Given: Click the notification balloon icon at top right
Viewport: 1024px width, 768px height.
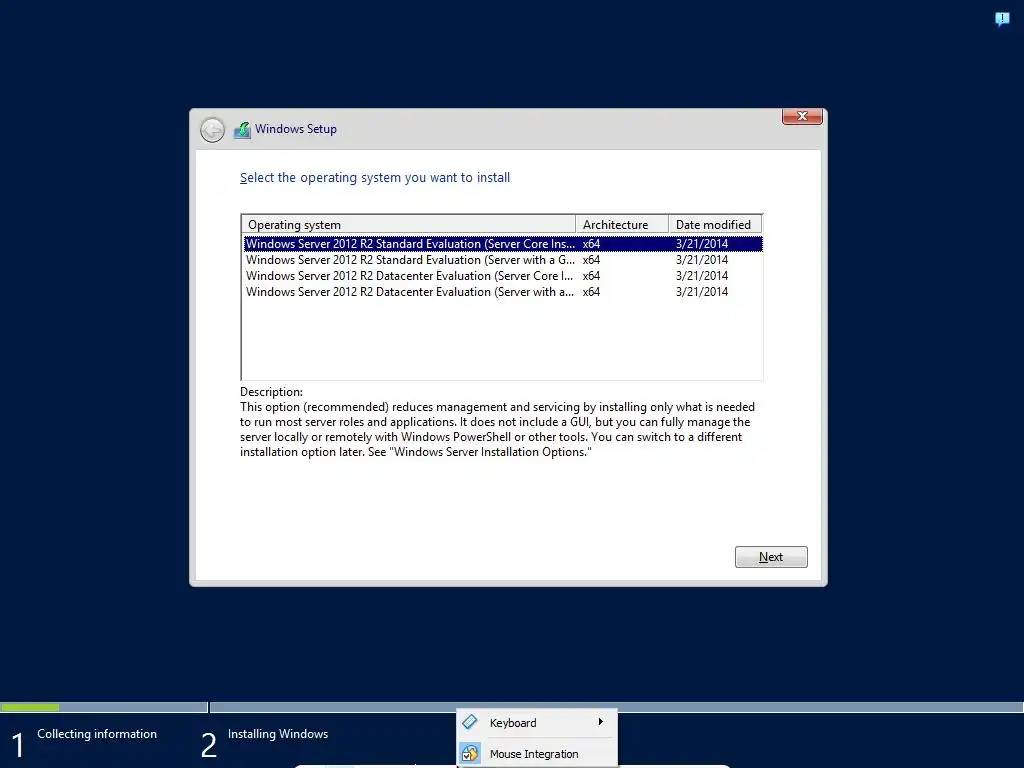Looking at the screenshot, I should tap(1002, 19).
